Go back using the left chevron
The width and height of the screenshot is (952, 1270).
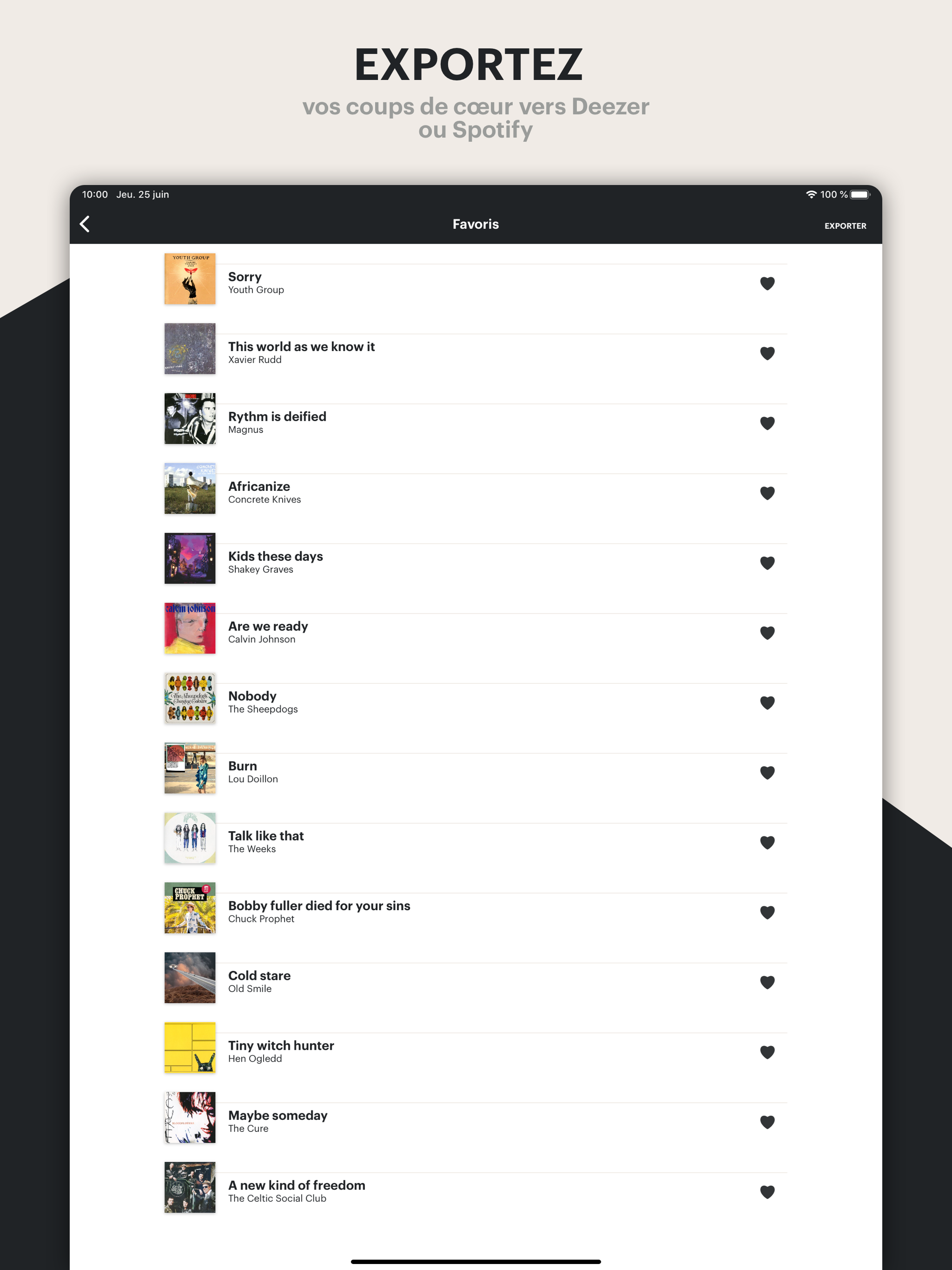[85, 224]
